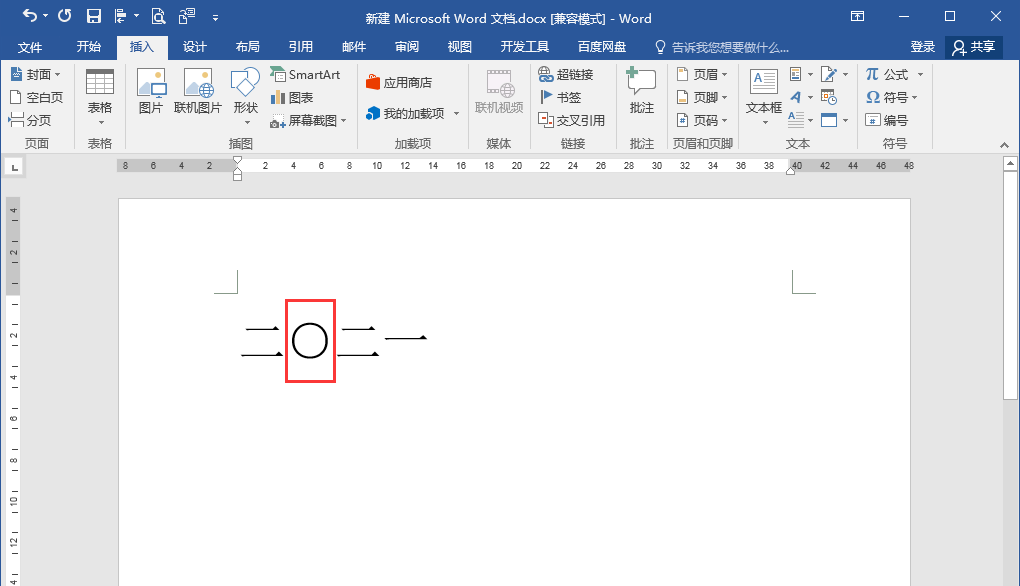
Task: Open the Ω 符号 (Symbol) menu
Action: tap(891, 97)
